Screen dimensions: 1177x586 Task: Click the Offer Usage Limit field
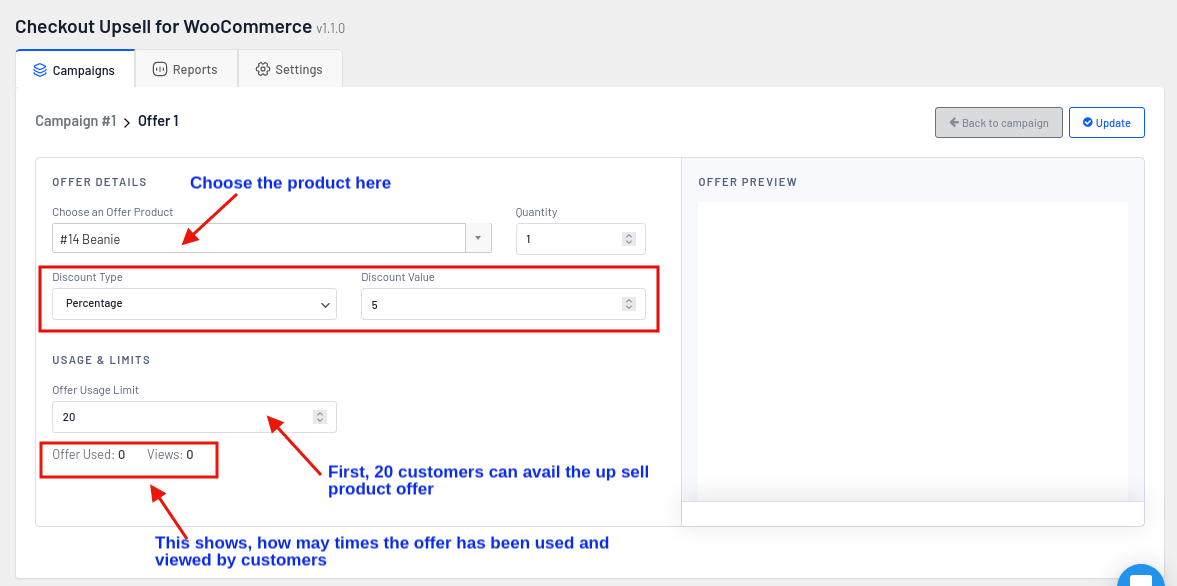(194, 417)
